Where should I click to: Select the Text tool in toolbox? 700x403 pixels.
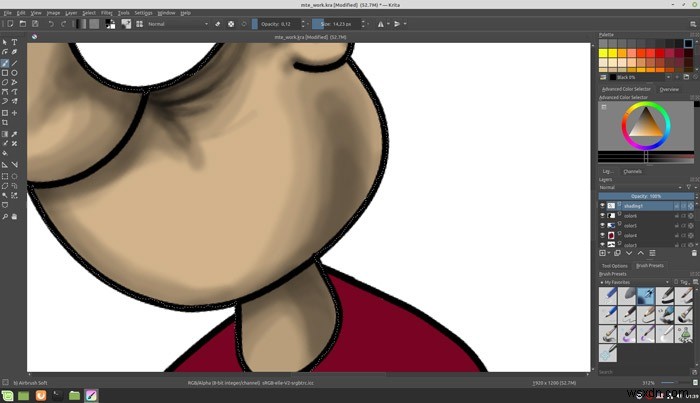[x=14, y=42]
